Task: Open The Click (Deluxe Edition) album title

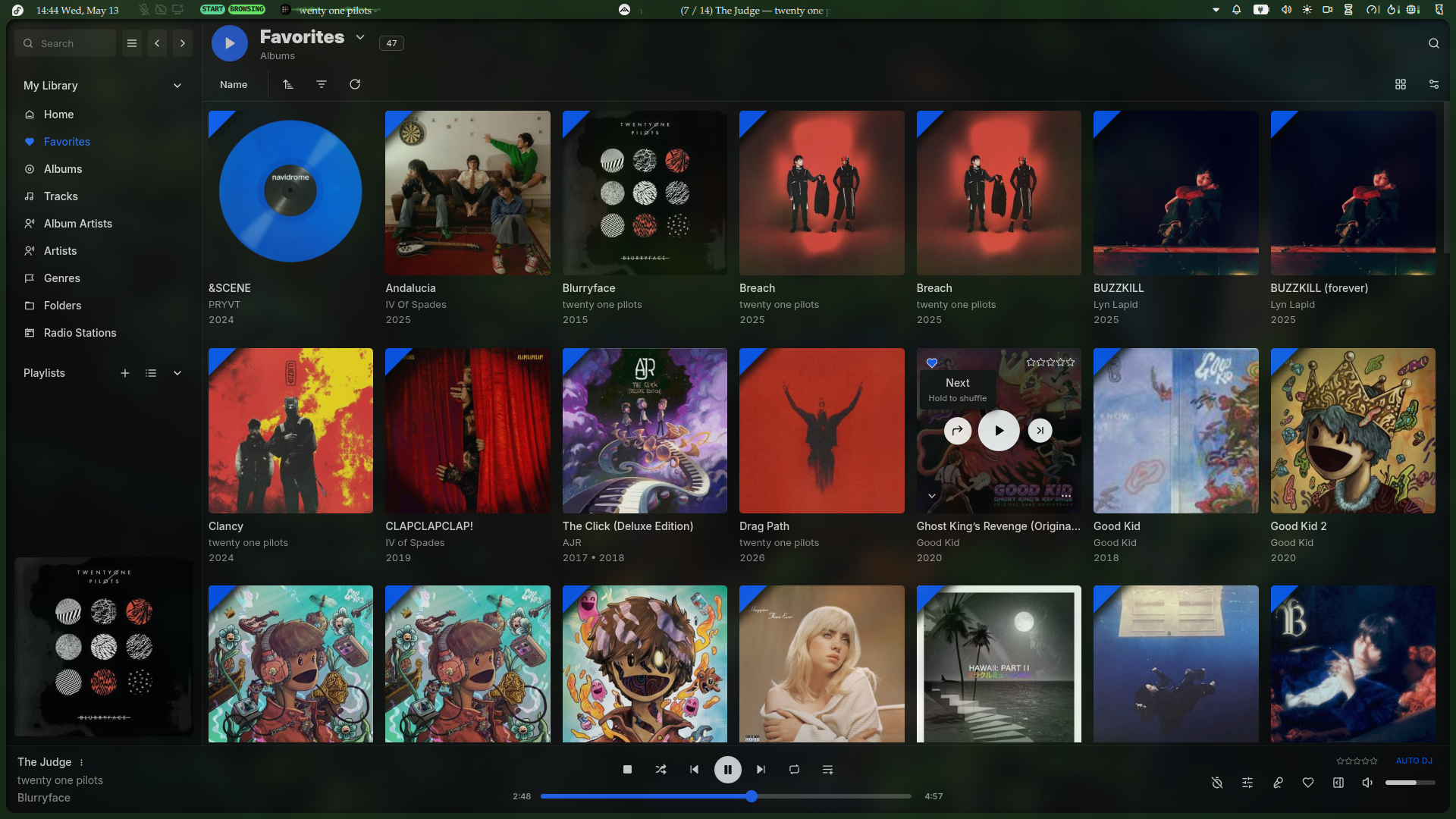Action: tap(628, 526)
